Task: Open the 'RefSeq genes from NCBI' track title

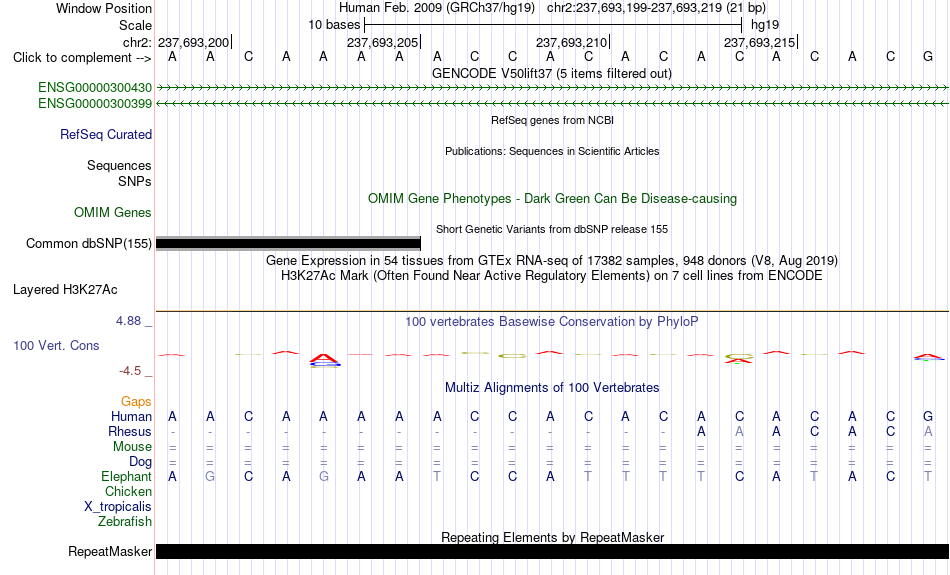Action: 552,120
